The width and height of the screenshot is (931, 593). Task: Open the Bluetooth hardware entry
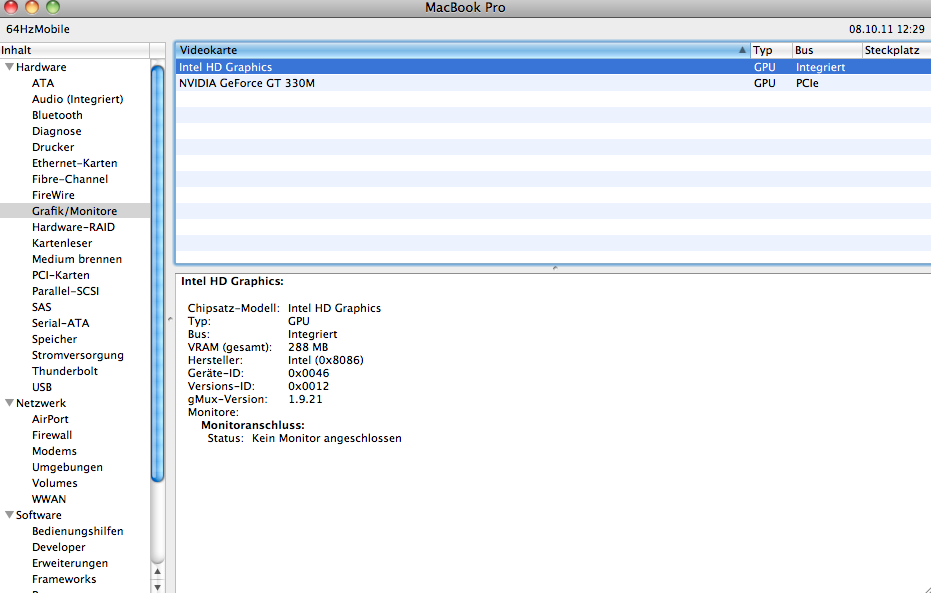point(57,115)
